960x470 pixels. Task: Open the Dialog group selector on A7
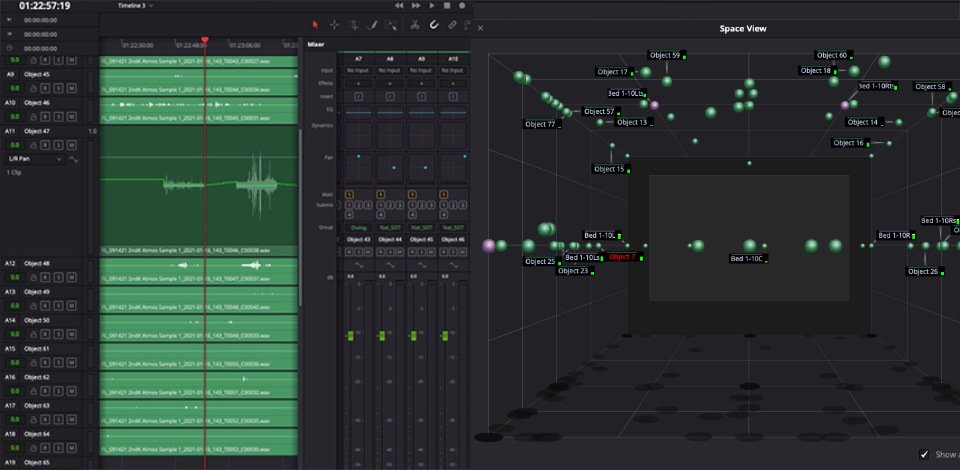[x=359, y=227]
